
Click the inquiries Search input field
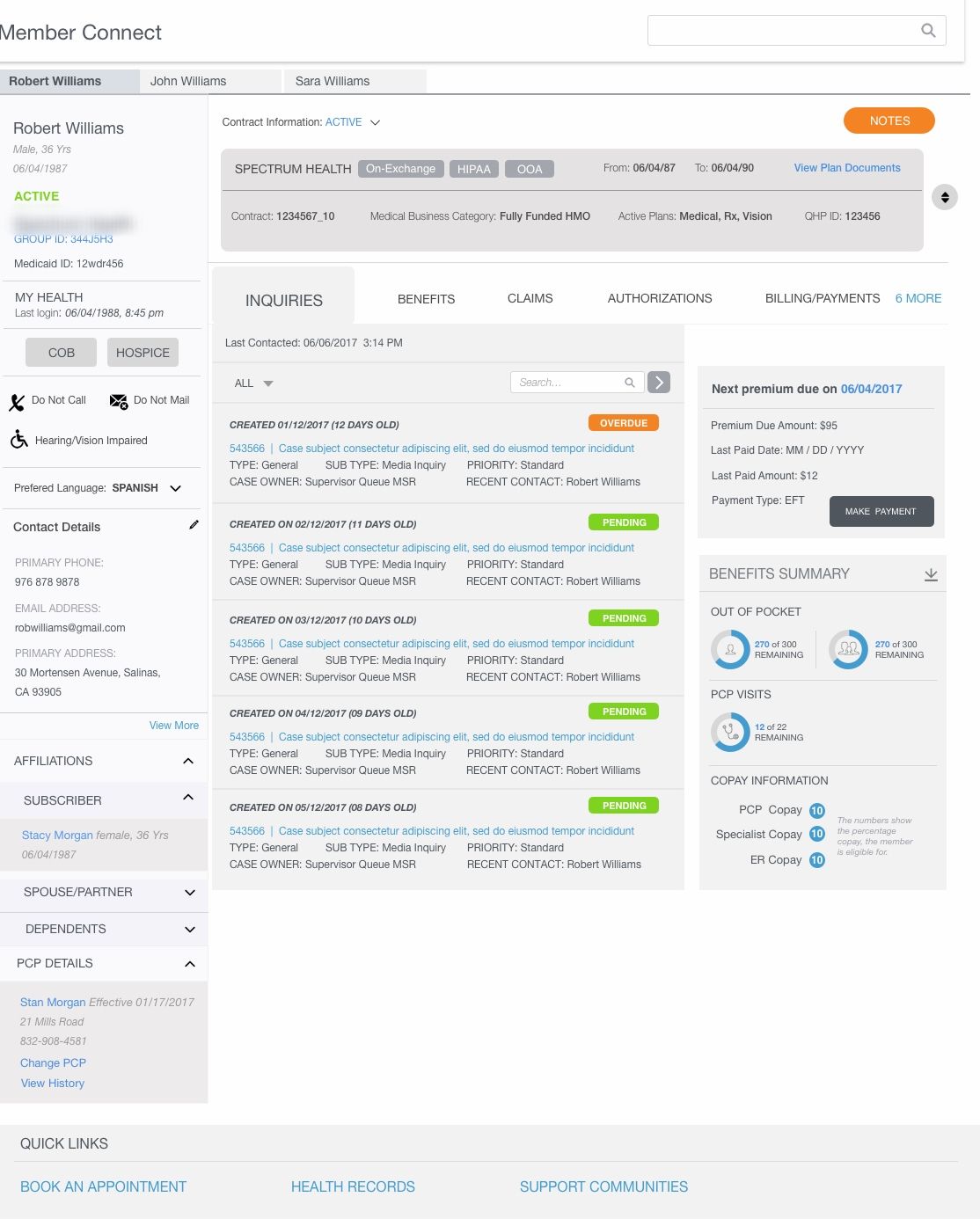[x=567, y=383]
